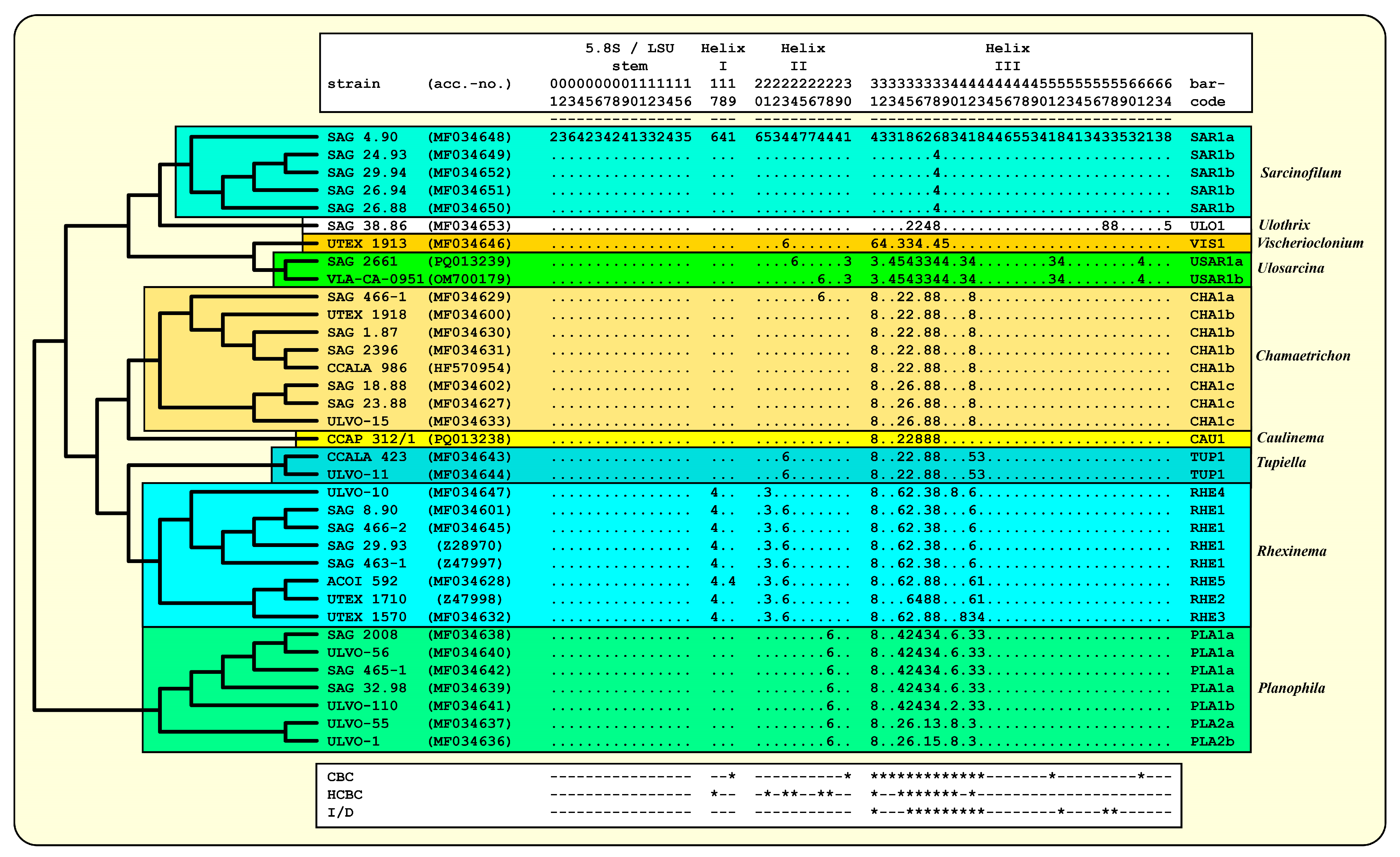This screenshot has height=857, width=1400.
Task: Click strain name SAG 2008
Action: [x=362, y=634]
